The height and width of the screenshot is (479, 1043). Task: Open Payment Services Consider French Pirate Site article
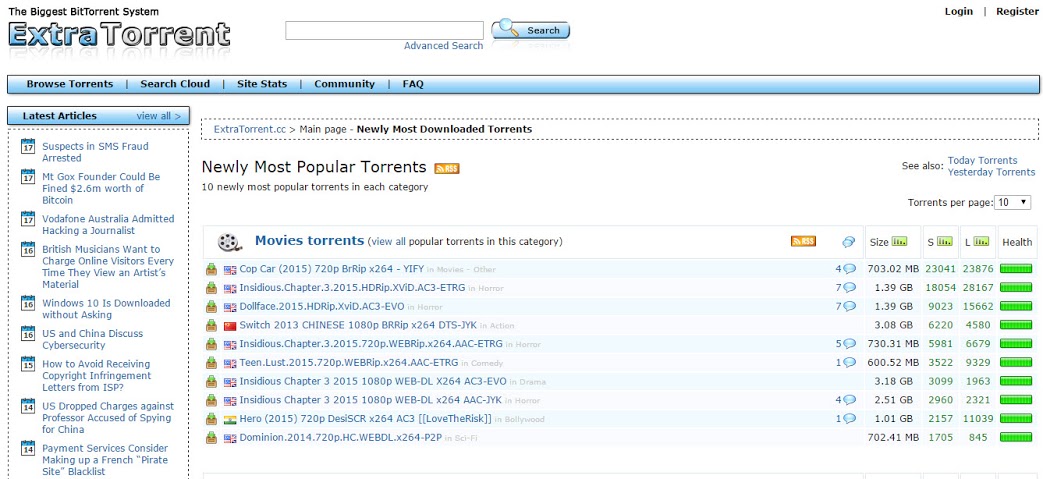click(105, 460)
